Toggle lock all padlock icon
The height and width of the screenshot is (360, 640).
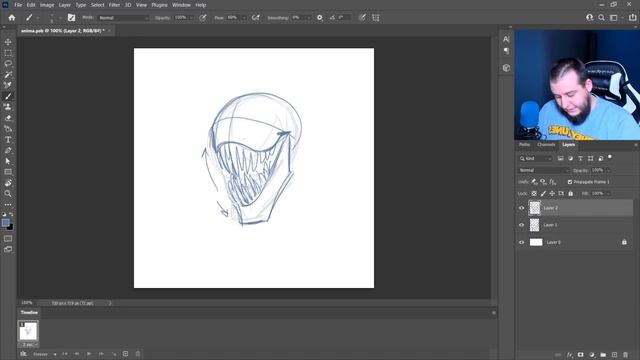tap(571, 193)
